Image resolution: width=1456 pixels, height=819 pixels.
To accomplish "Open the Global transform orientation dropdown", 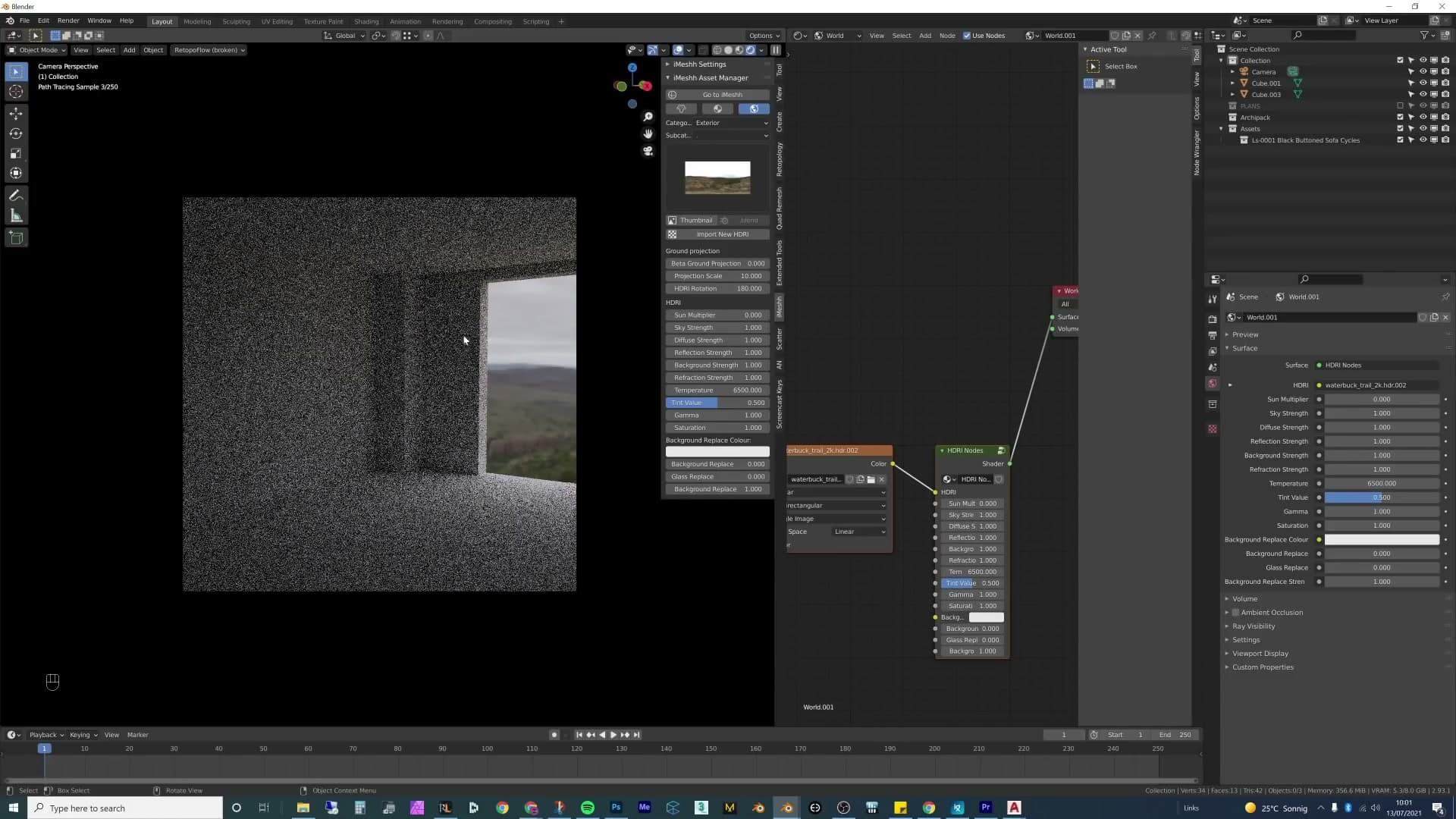I will (344, 36).
